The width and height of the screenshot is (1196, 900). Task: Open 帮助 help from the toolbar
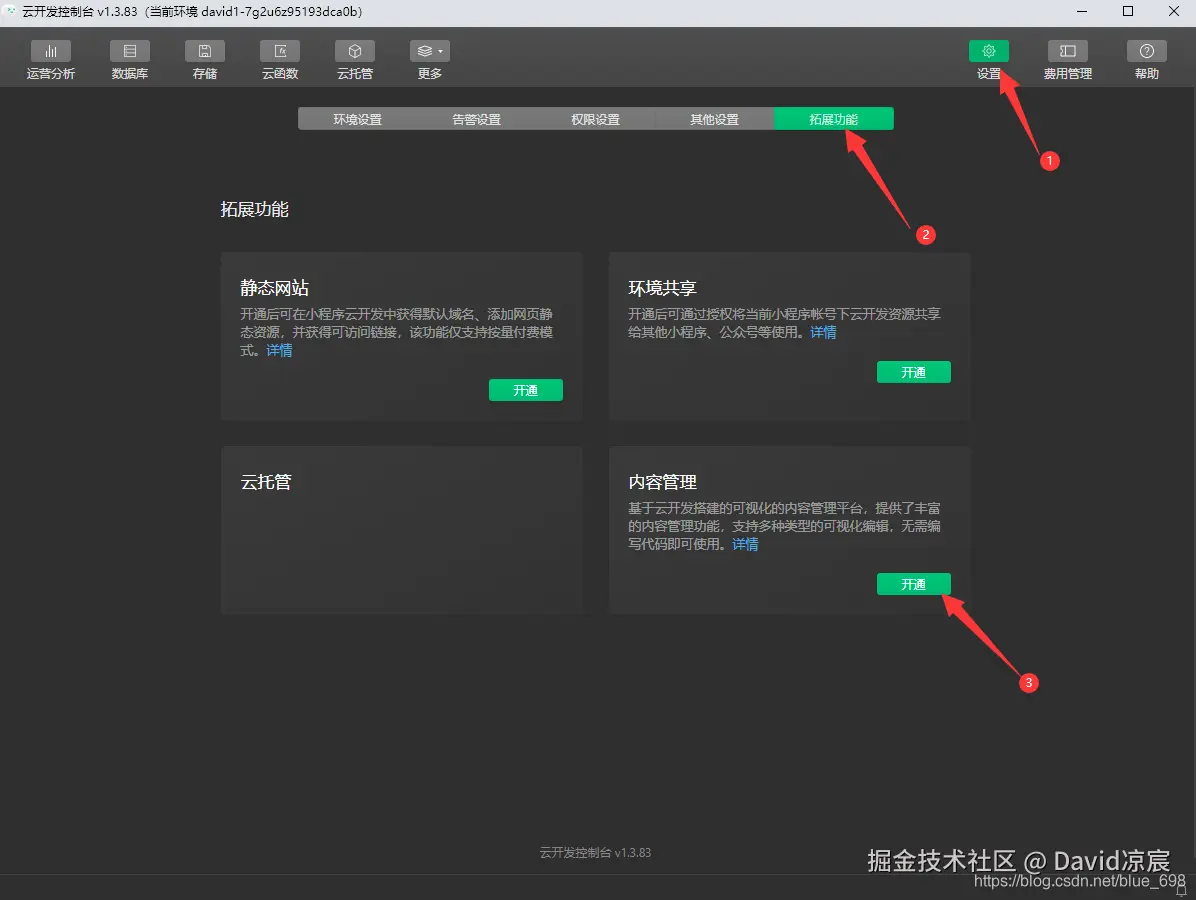[1146, 59]
